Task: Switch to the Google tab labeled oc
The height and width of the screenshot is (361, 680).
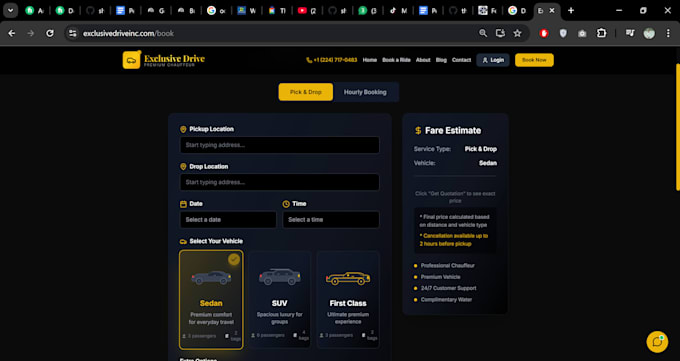Action: (x=216, y=11)
